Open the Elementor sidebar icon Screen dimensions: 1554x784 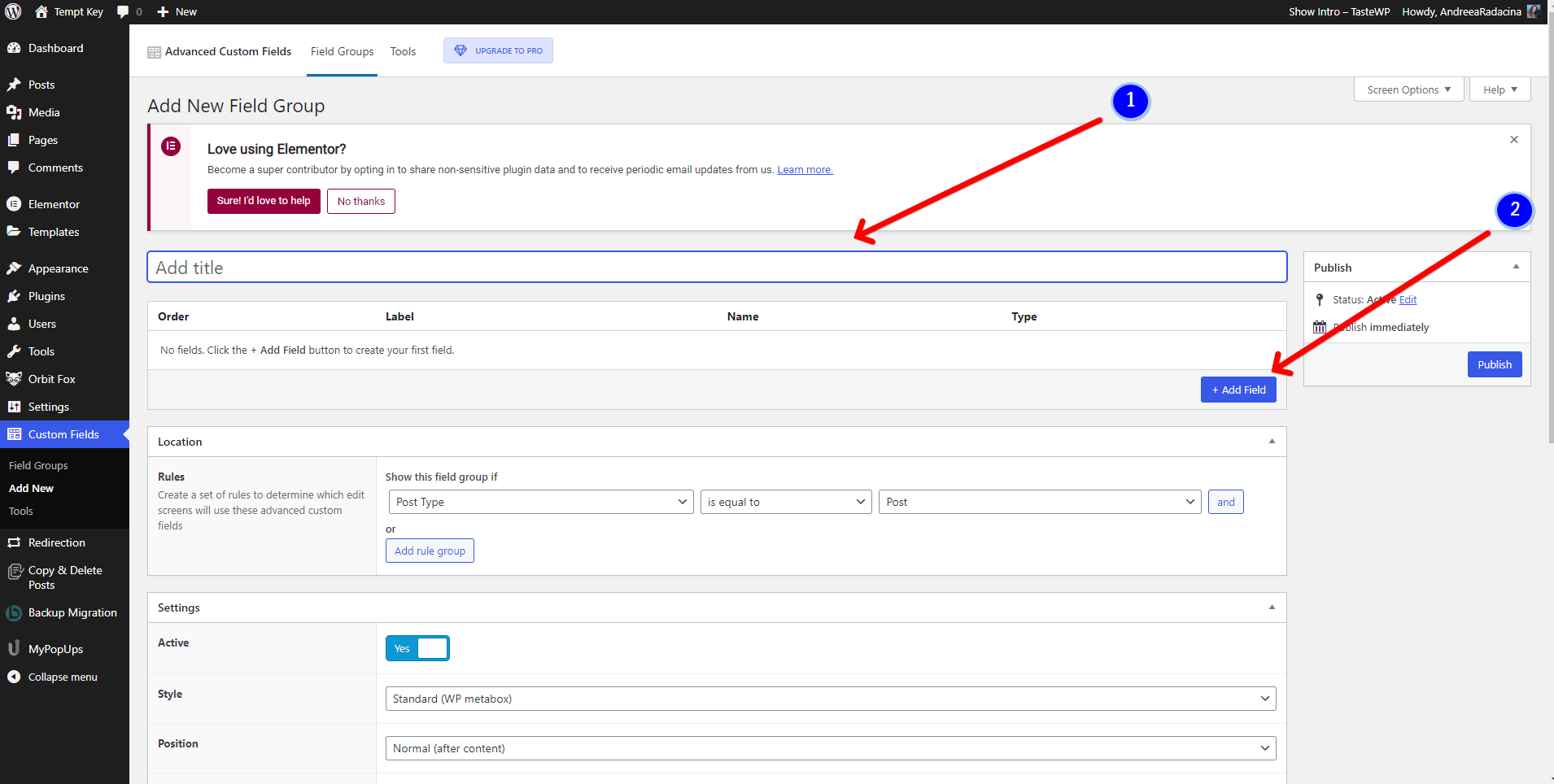[x=14, y=204]
